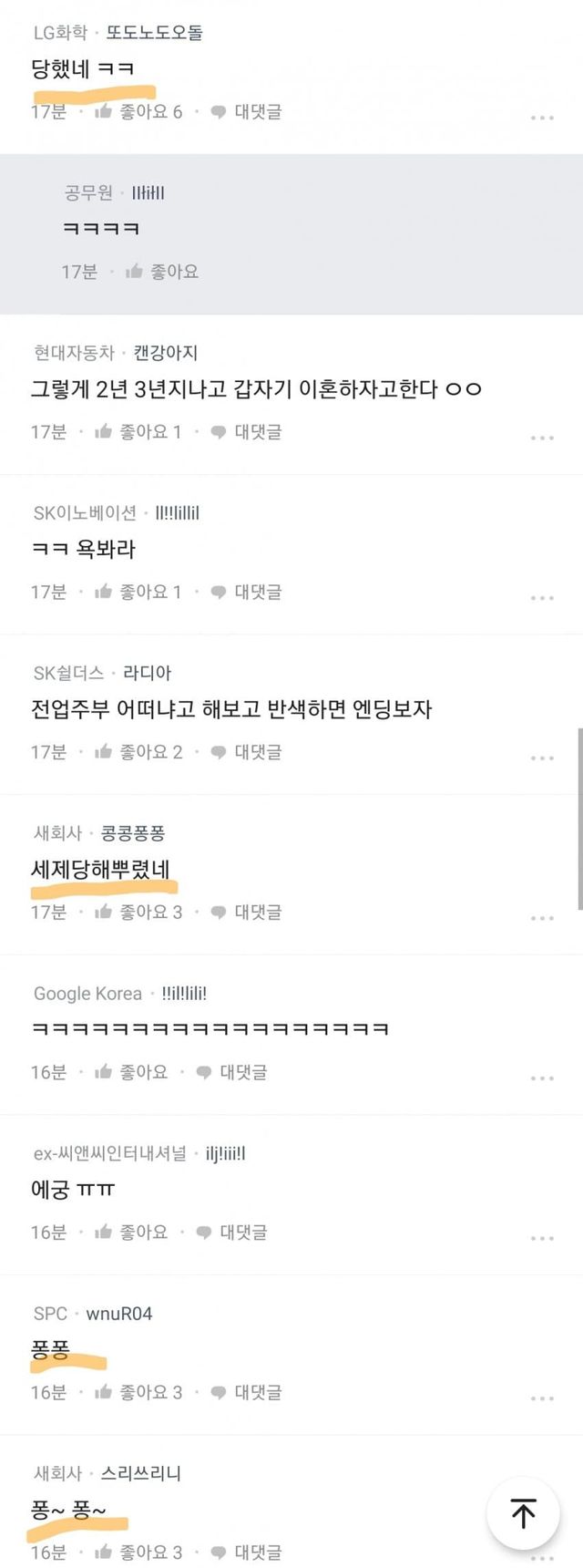Reply to SK쉴더스 라디아 comment

coord(246,752)
